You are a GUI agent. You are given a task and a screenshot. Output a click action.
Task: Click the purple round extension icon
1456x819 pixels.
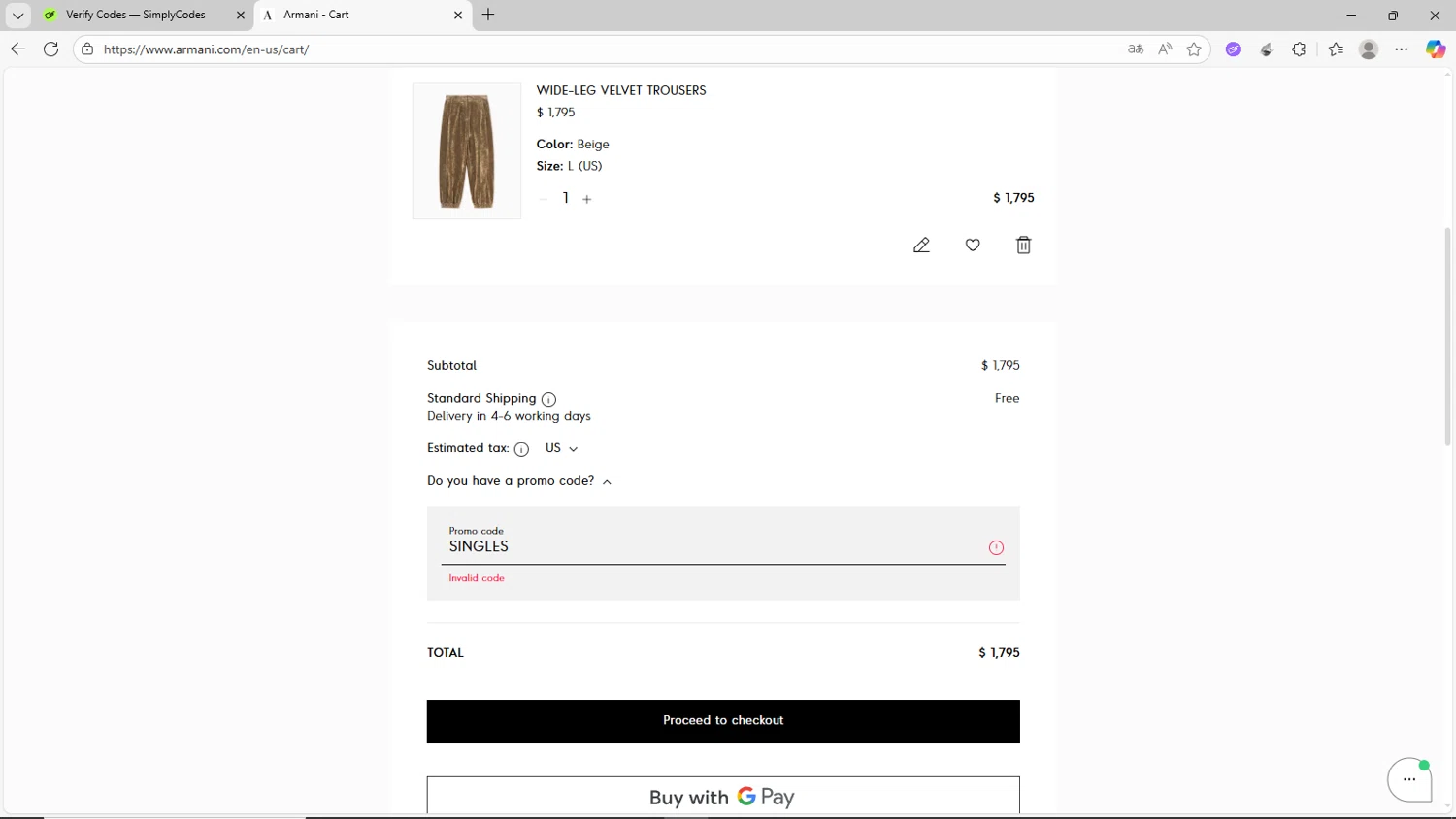point(1233,49)
